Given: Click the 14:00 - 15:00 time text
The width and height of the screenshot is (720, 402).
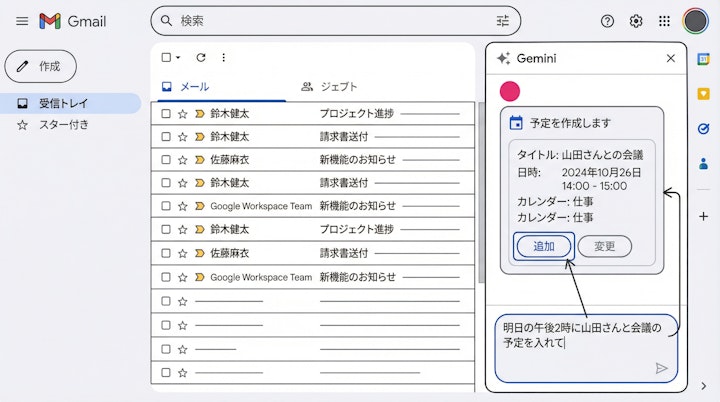Looking at the screenshot, I should coord(594,186).
